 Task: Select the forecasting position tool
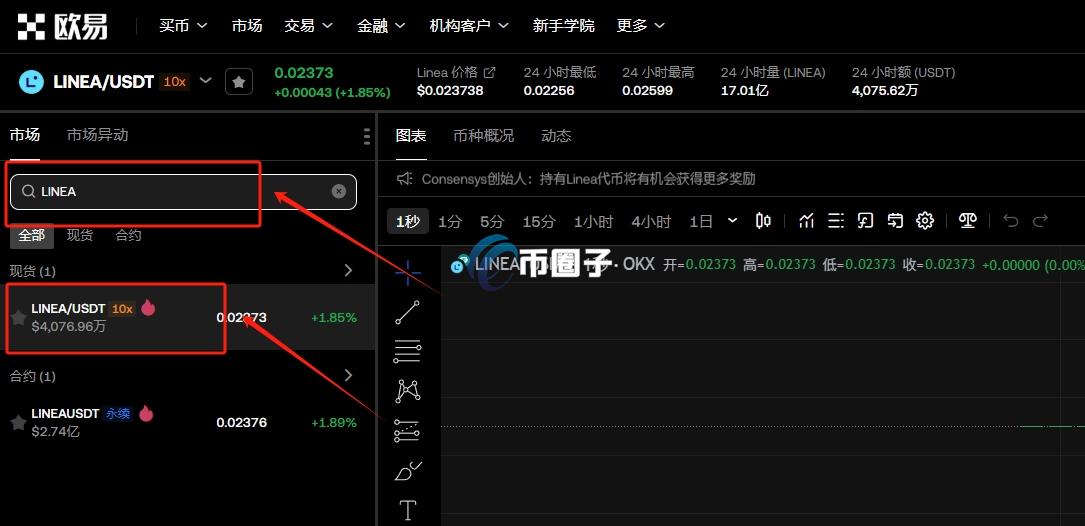(x=408, y=430)
